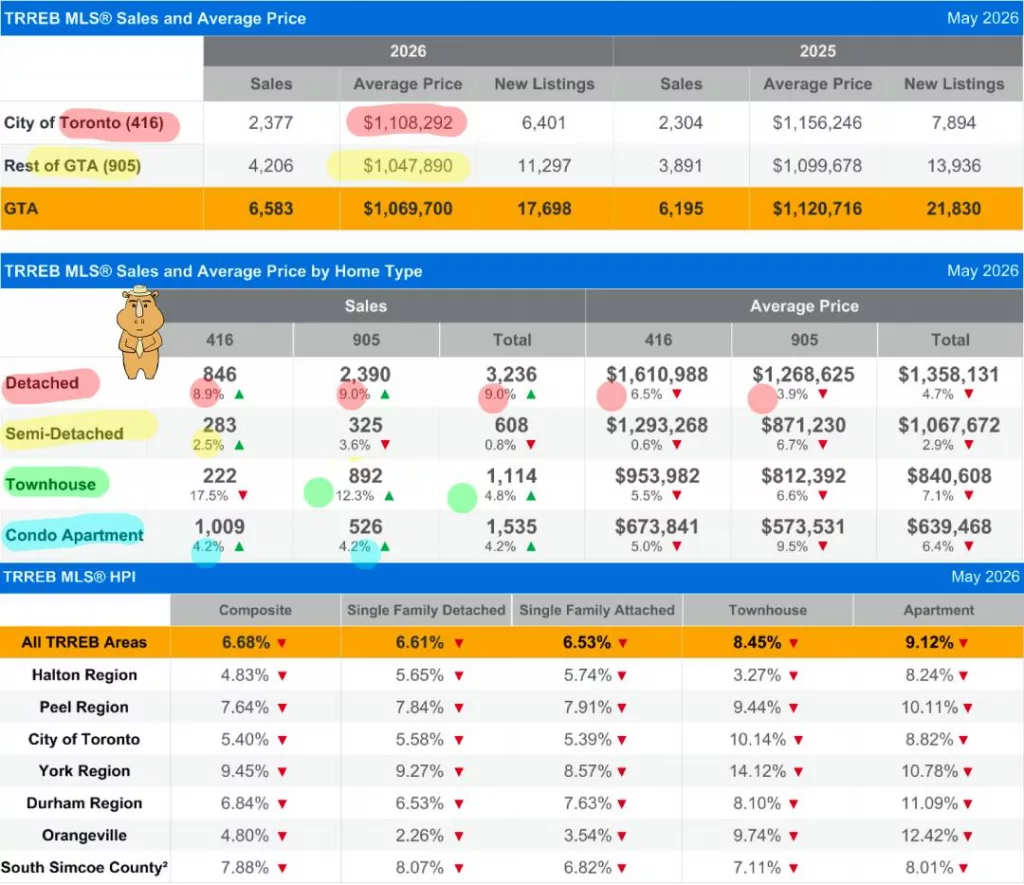This screenshot has height=885, width=1024.
Task: Click the 1,114 total townhouse sales
Action: 511,476
